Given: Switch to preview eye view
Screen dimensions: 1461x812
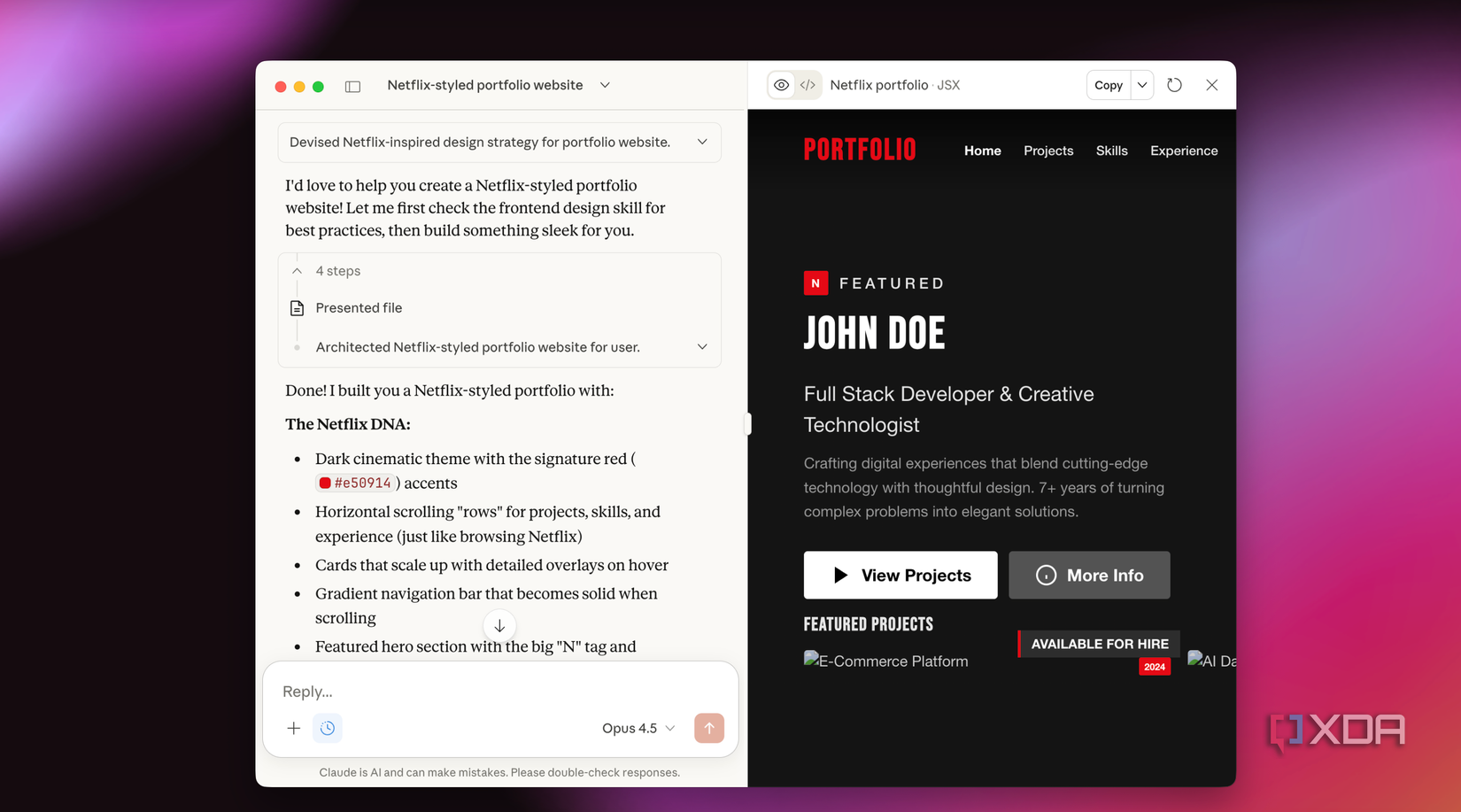Looking at the screenshot, I should tap(781, 85).
